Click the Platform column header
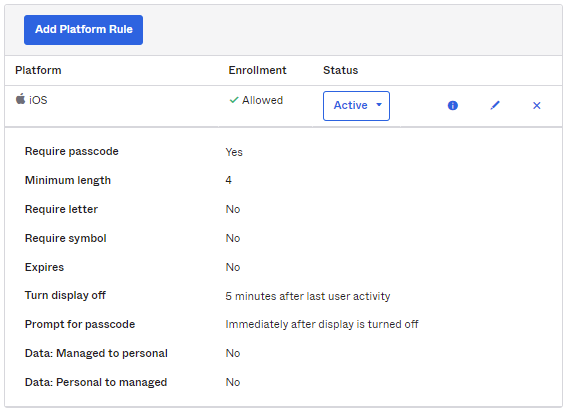565x410 pixels. [38, 70]
